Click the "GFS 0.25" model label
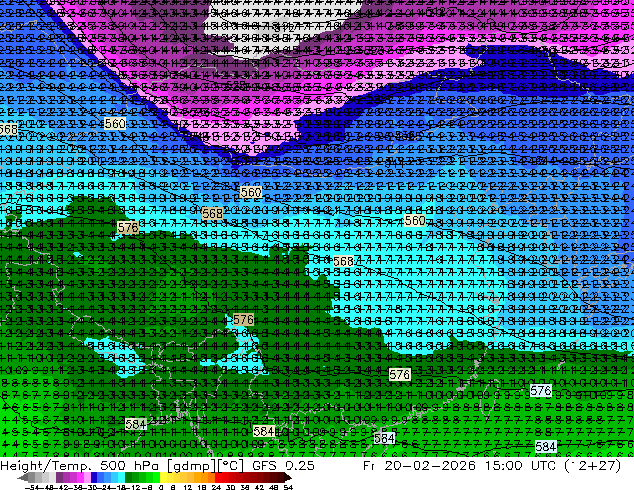This screenshot has height=490, width=634. pos(283,466)
